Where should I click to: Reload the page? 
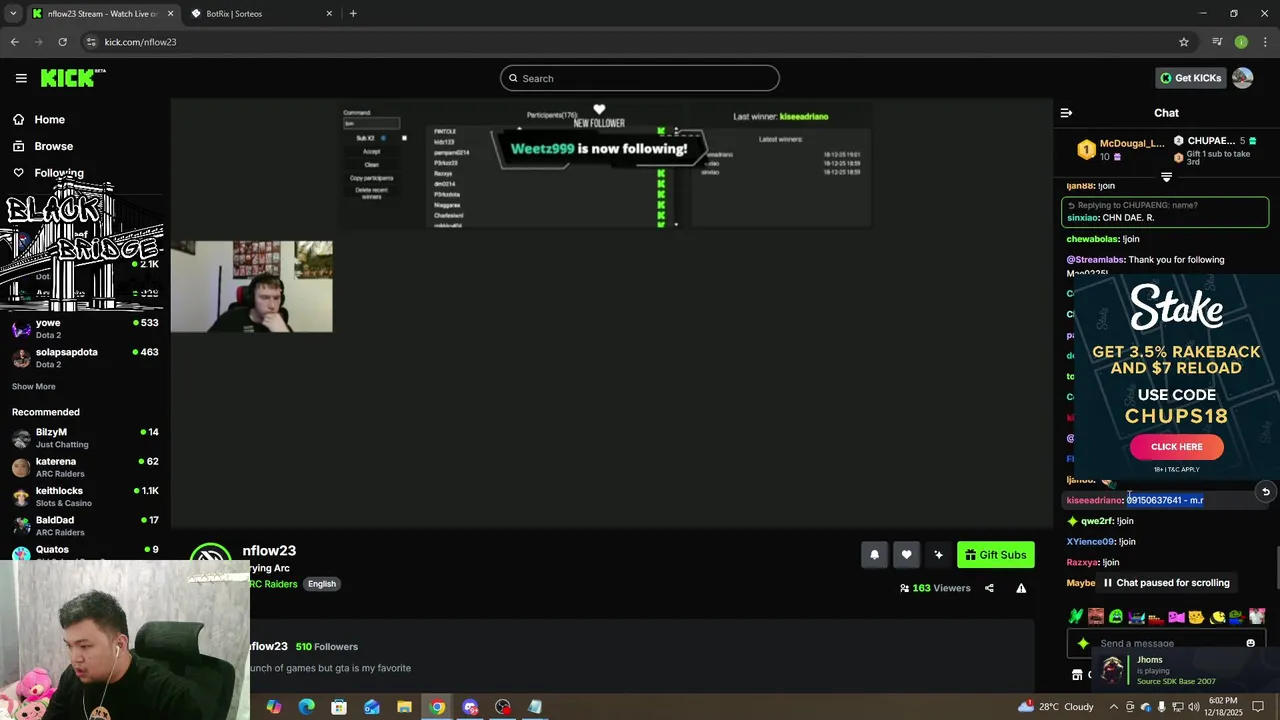click(62, 42)
